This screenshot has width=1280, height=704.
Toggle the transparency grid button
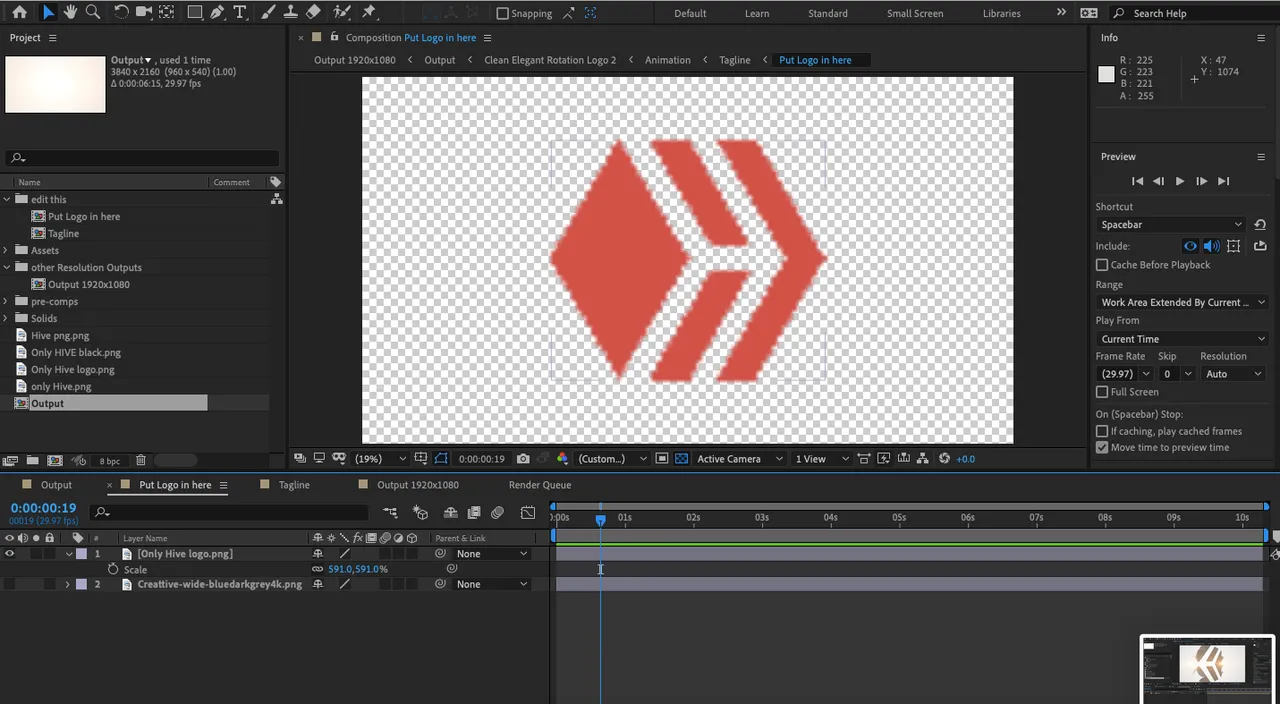coord(681,459)
